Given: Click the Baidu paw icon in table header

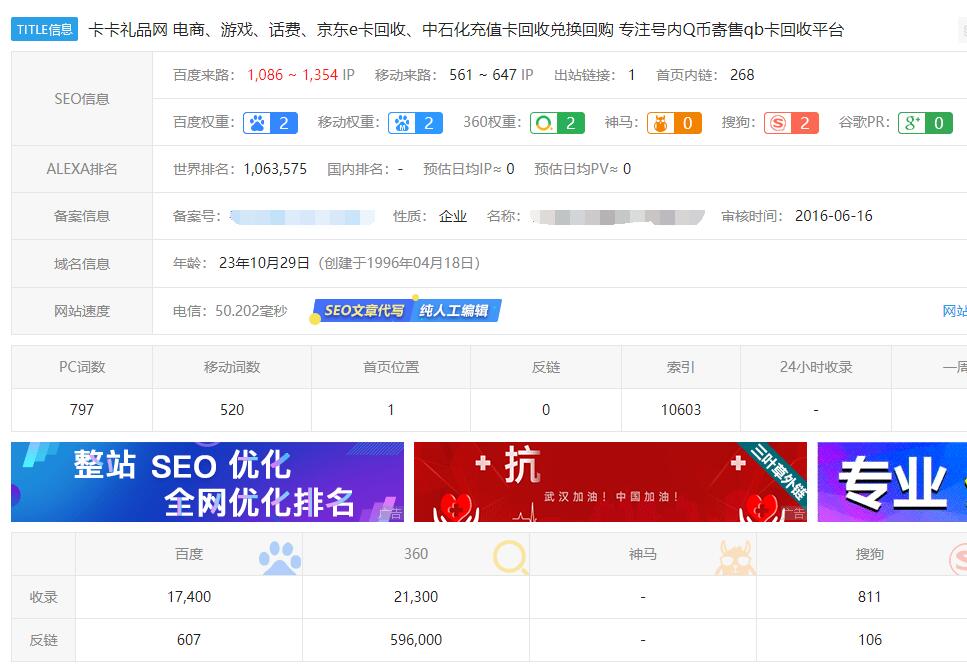Looking at the screenshot, I should click(280, 557).
